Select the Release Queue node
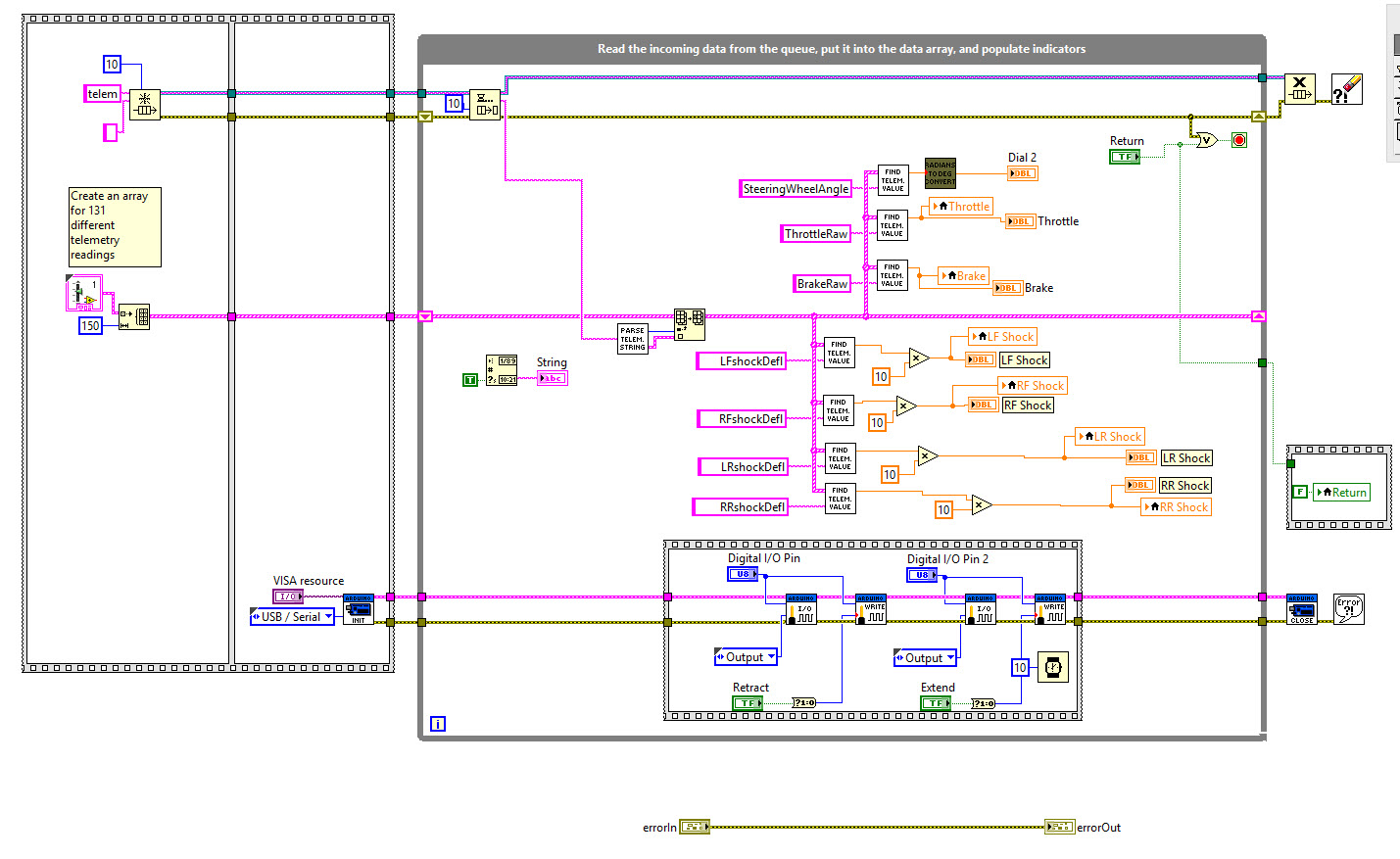Viewport: 1400px width, 859px height. (x=1300, y=89)
